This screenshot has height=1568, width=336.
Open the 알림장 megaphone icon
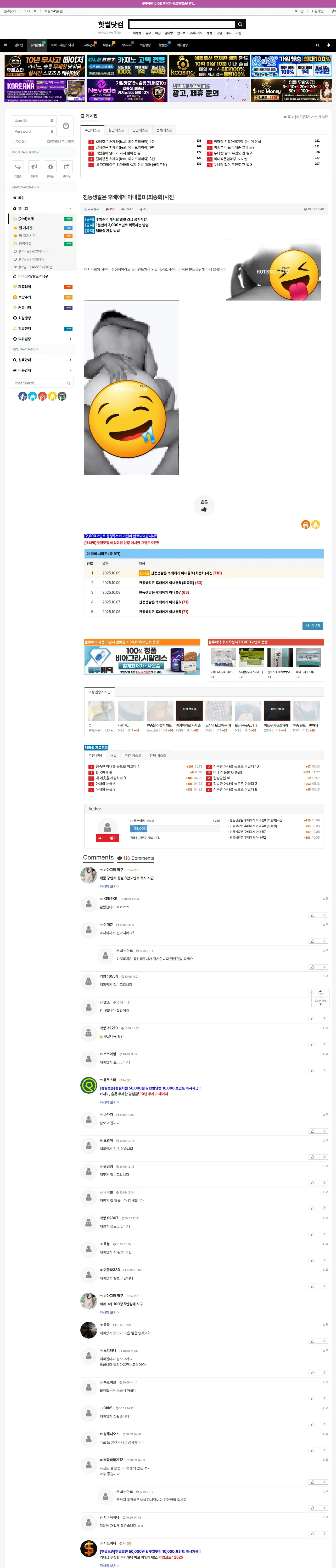coord(34,166)
